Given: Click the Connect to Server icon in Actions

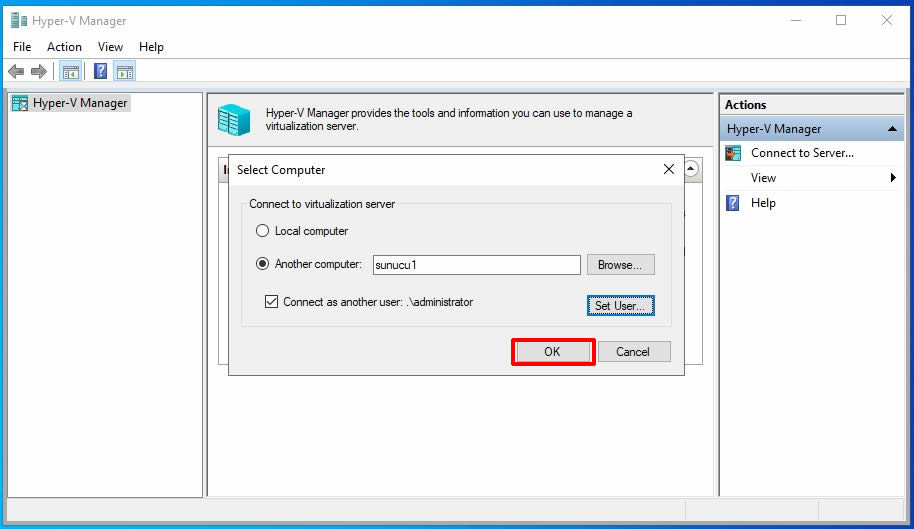Looking at the screenshot, I should click(x=733, y=153).
